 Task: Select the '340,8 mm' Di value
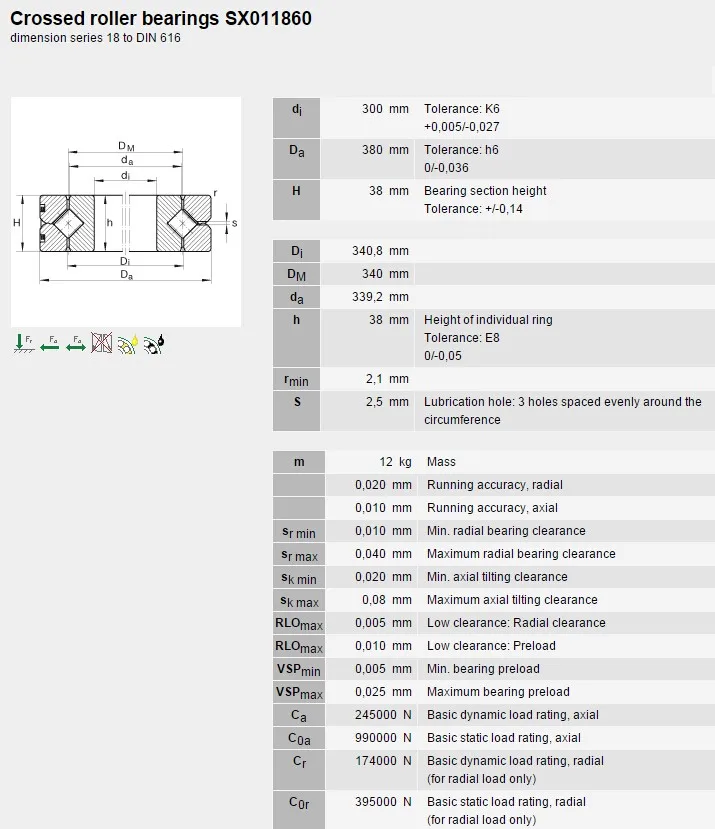click(x=380, y=251)
